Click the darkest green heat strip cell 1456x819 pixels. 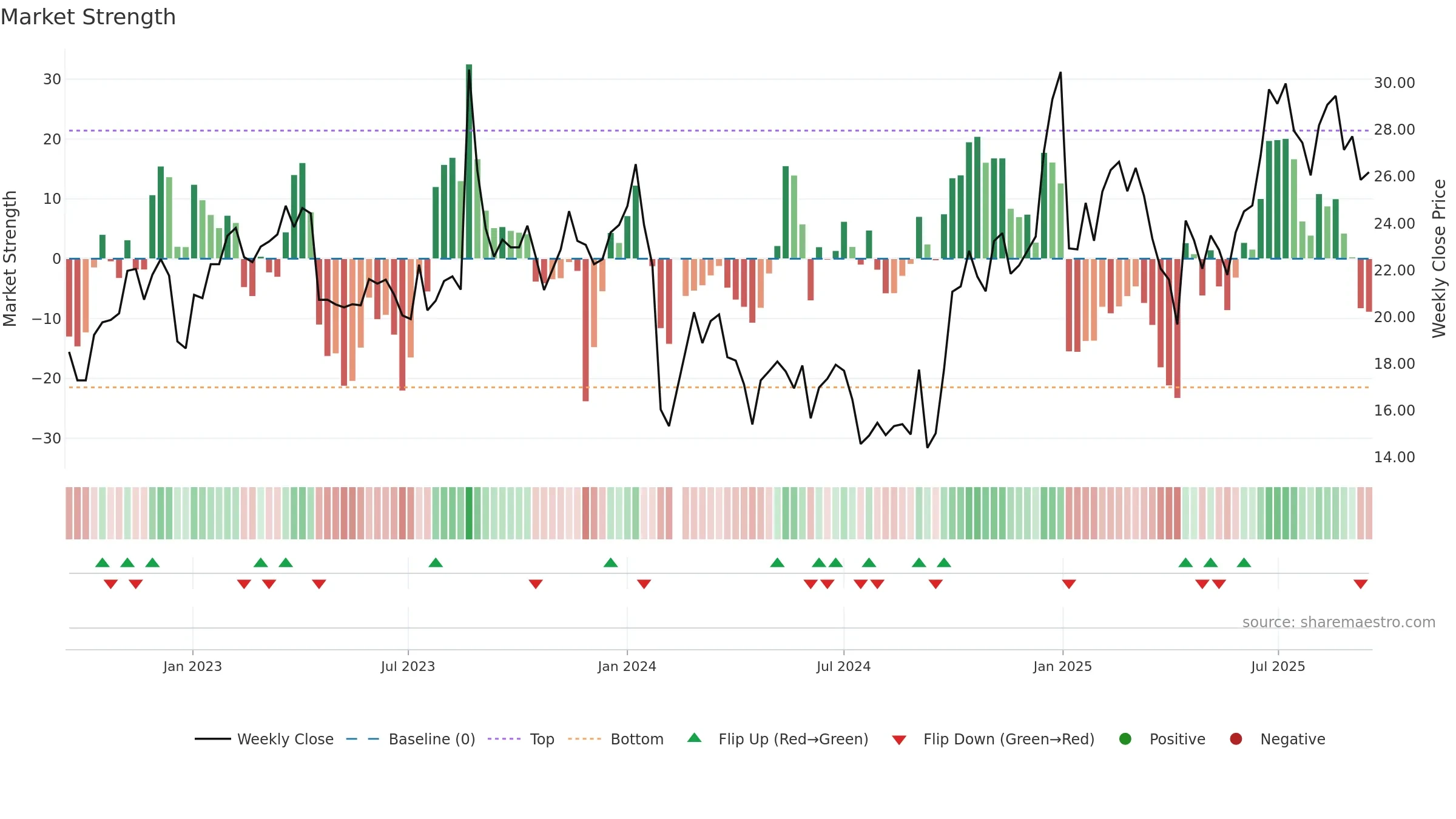[469, 513]
